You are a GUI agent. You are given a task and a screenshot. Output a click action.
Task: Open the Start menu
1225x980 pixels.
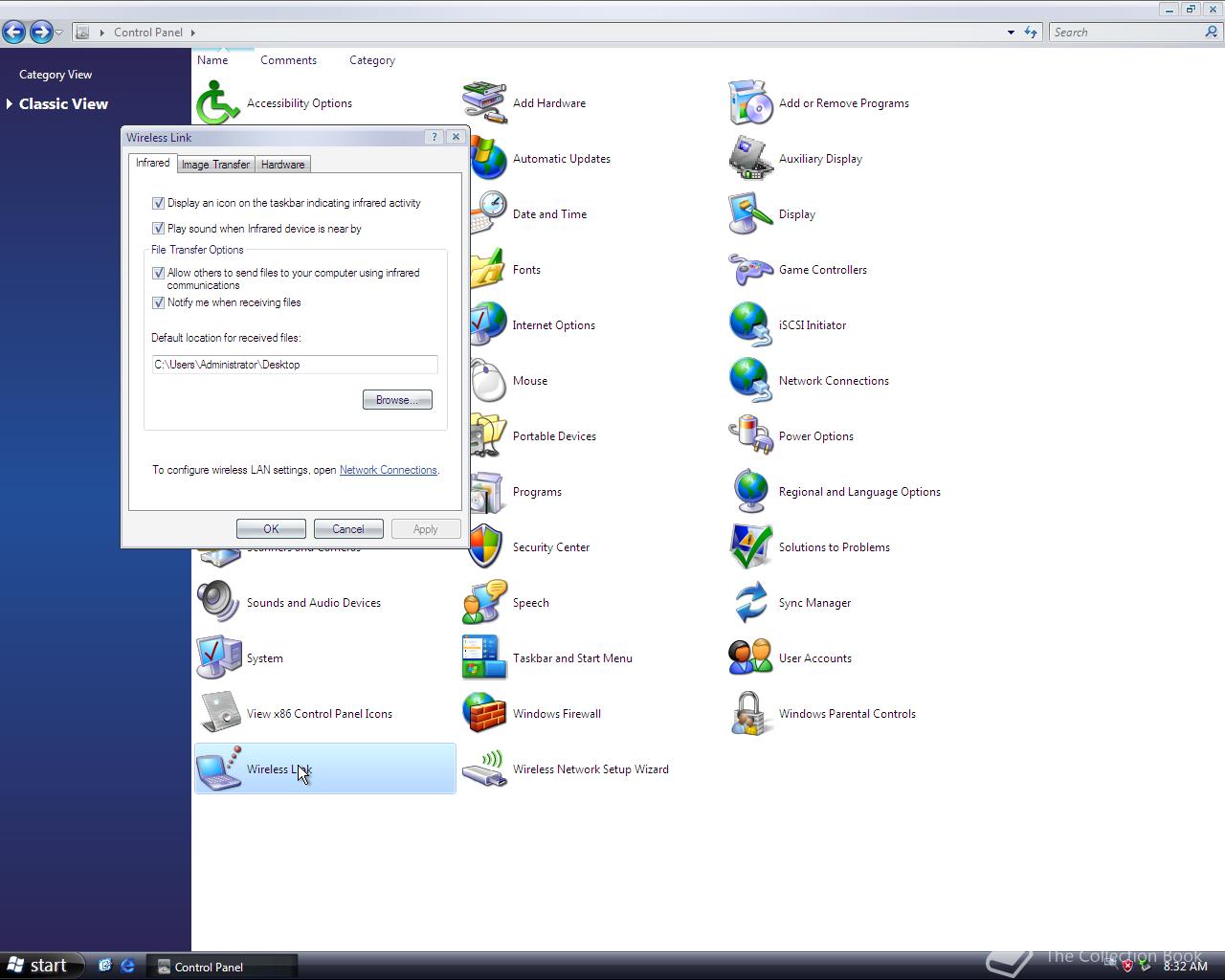[42, 966]
